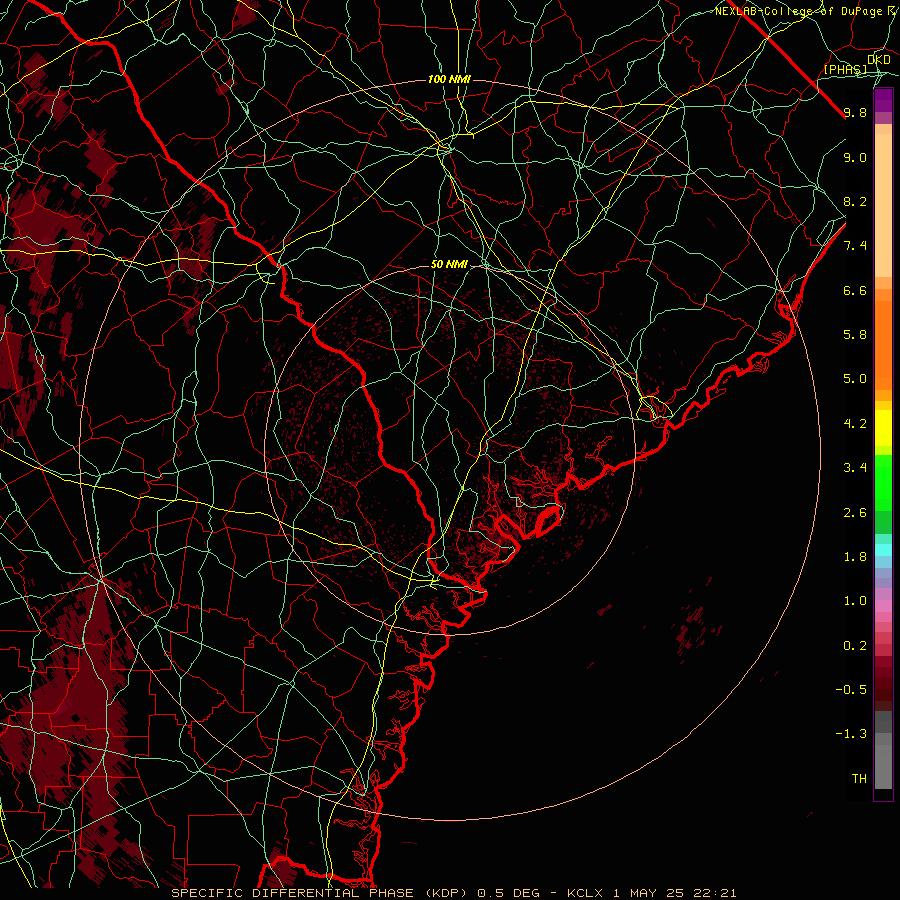Image resolution: width=900 pixels, height=900 pixels.
Task: Click the 6.6 value on the color scale
Action: 855,290
